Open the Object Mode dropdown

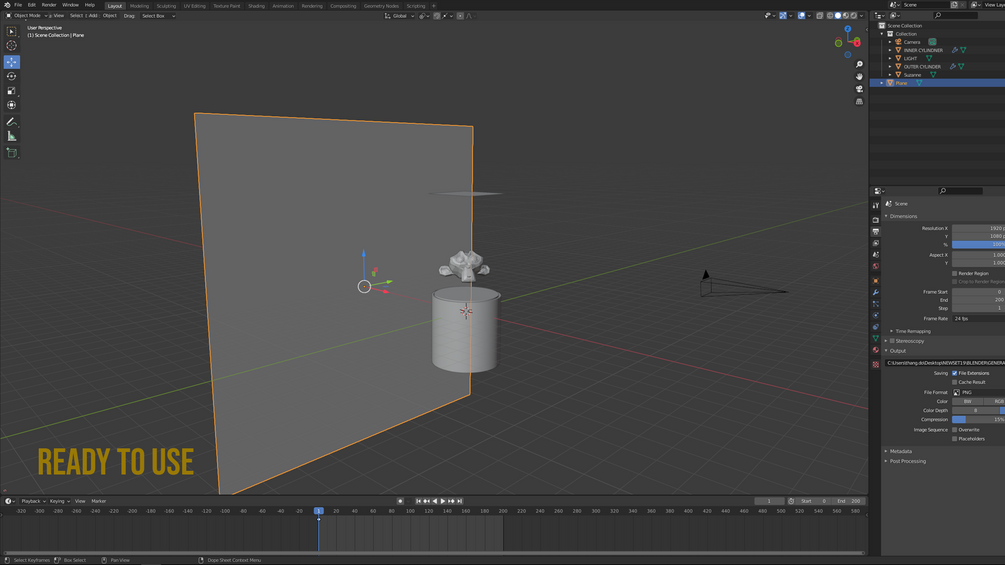28,16
